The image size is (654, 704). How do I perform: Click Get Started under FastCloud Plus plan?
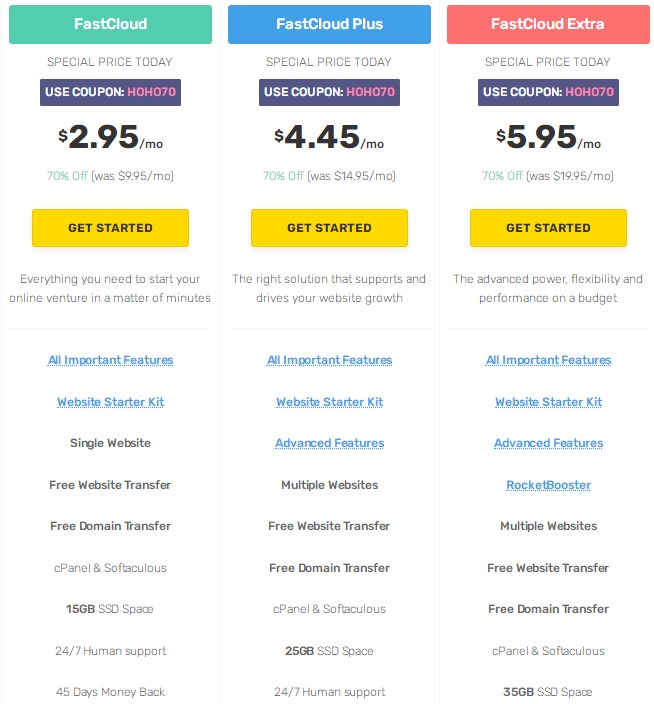tap(329, 228)
